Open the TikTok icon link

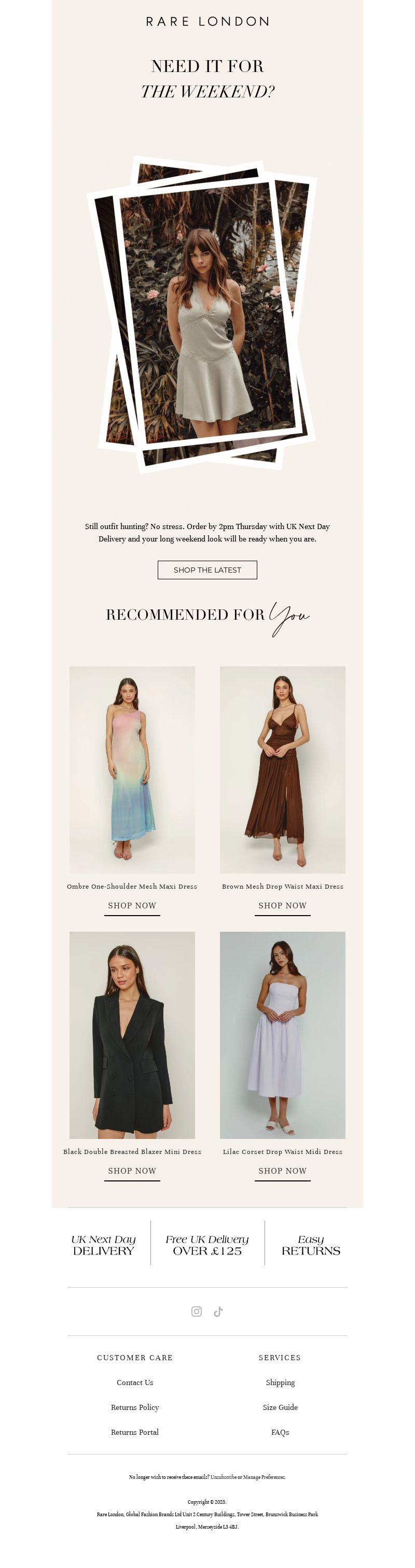coord(218,1311)
